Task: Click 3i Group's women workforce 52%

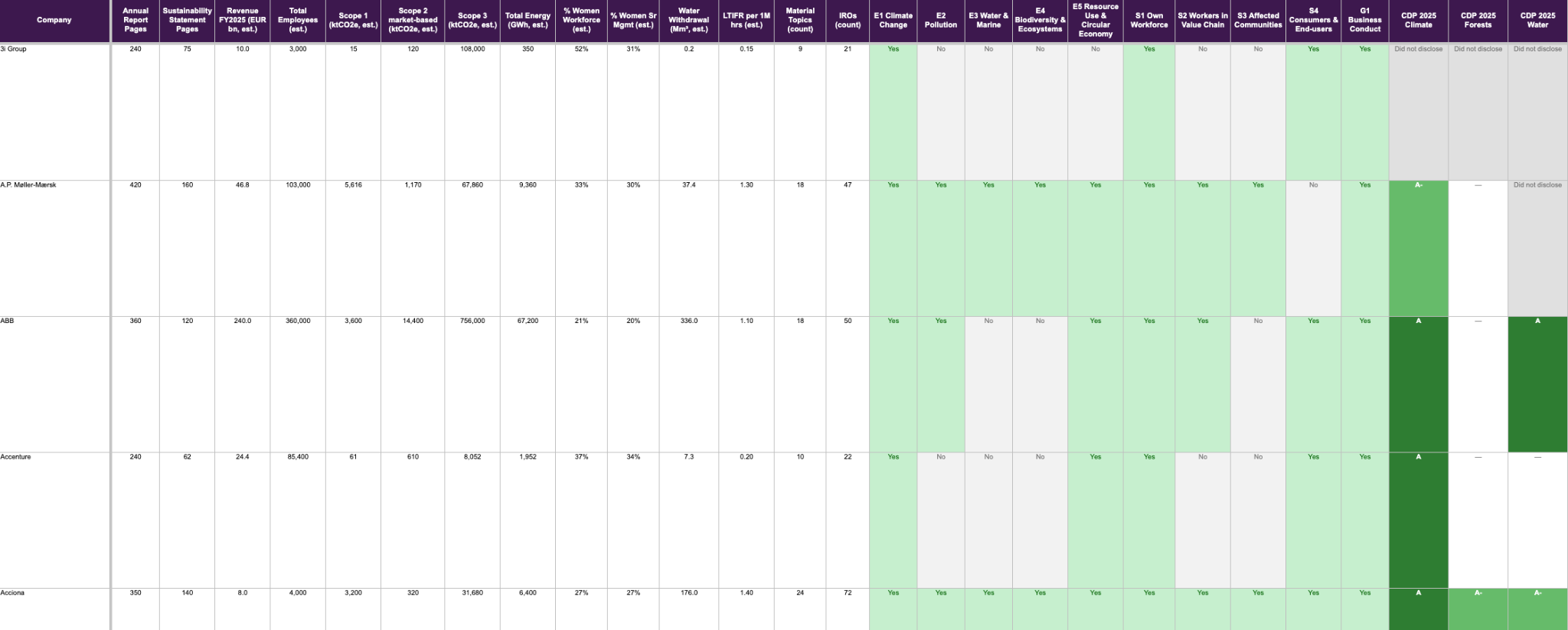Action: click(x=581, y=112)
